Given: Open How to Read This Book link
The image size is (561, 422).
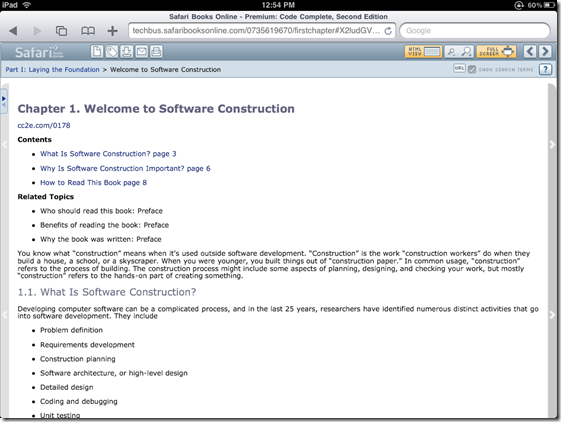Looking at the screenshot, I should click(93, 183).
